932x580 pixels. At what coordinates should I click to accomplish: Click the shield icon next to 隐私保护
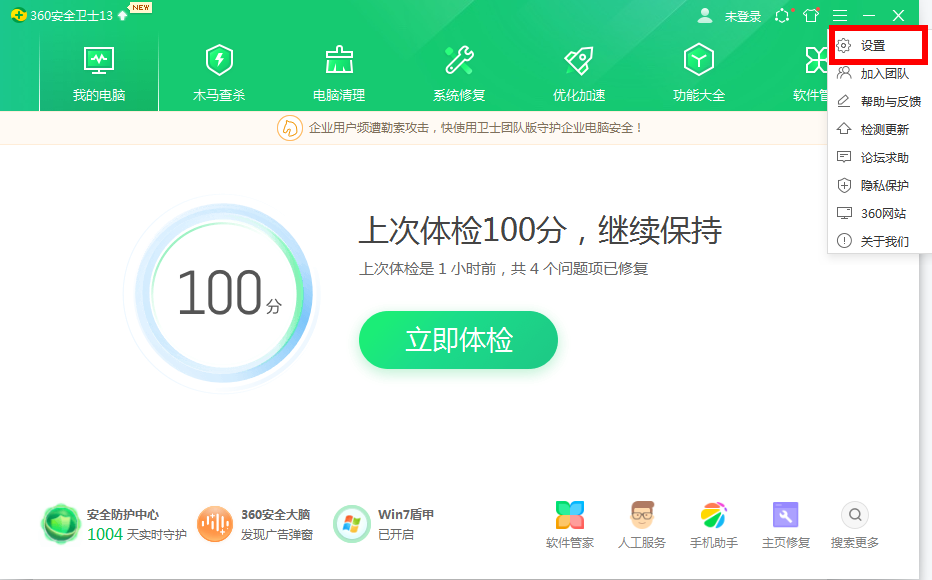pyautogui.click(x=844, y=185)
